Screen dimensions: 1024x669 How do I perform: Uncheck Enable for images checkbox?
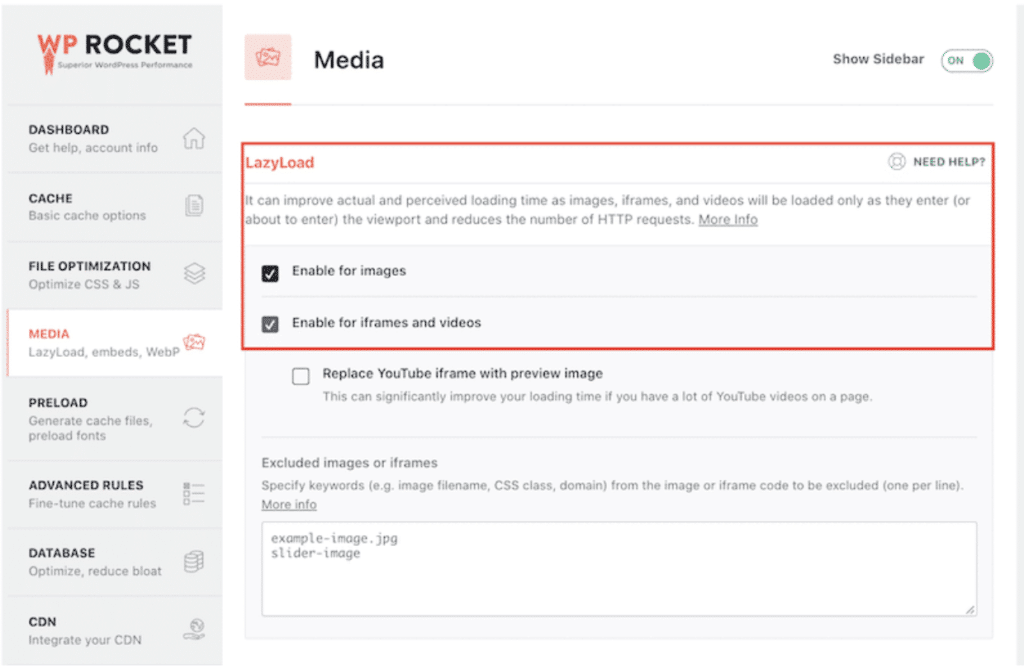click(270, 273)
